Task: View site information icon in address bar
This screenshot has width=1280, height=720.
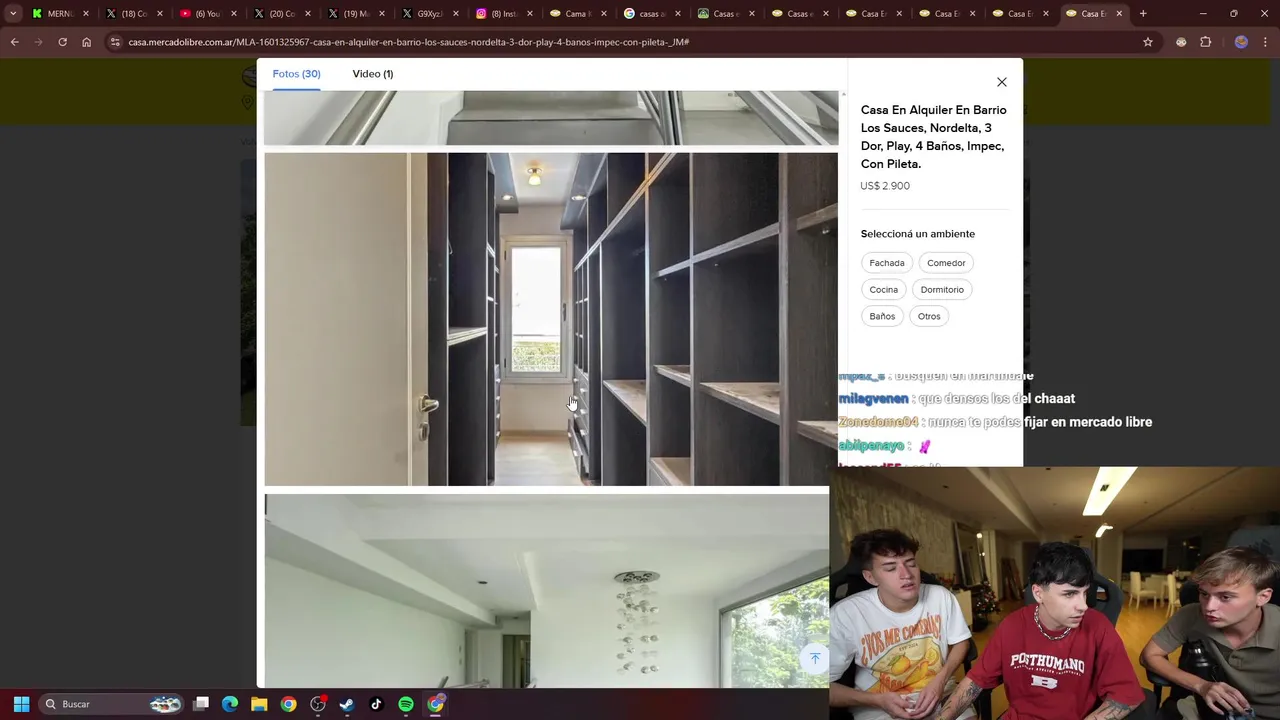Action: (115, 42)
